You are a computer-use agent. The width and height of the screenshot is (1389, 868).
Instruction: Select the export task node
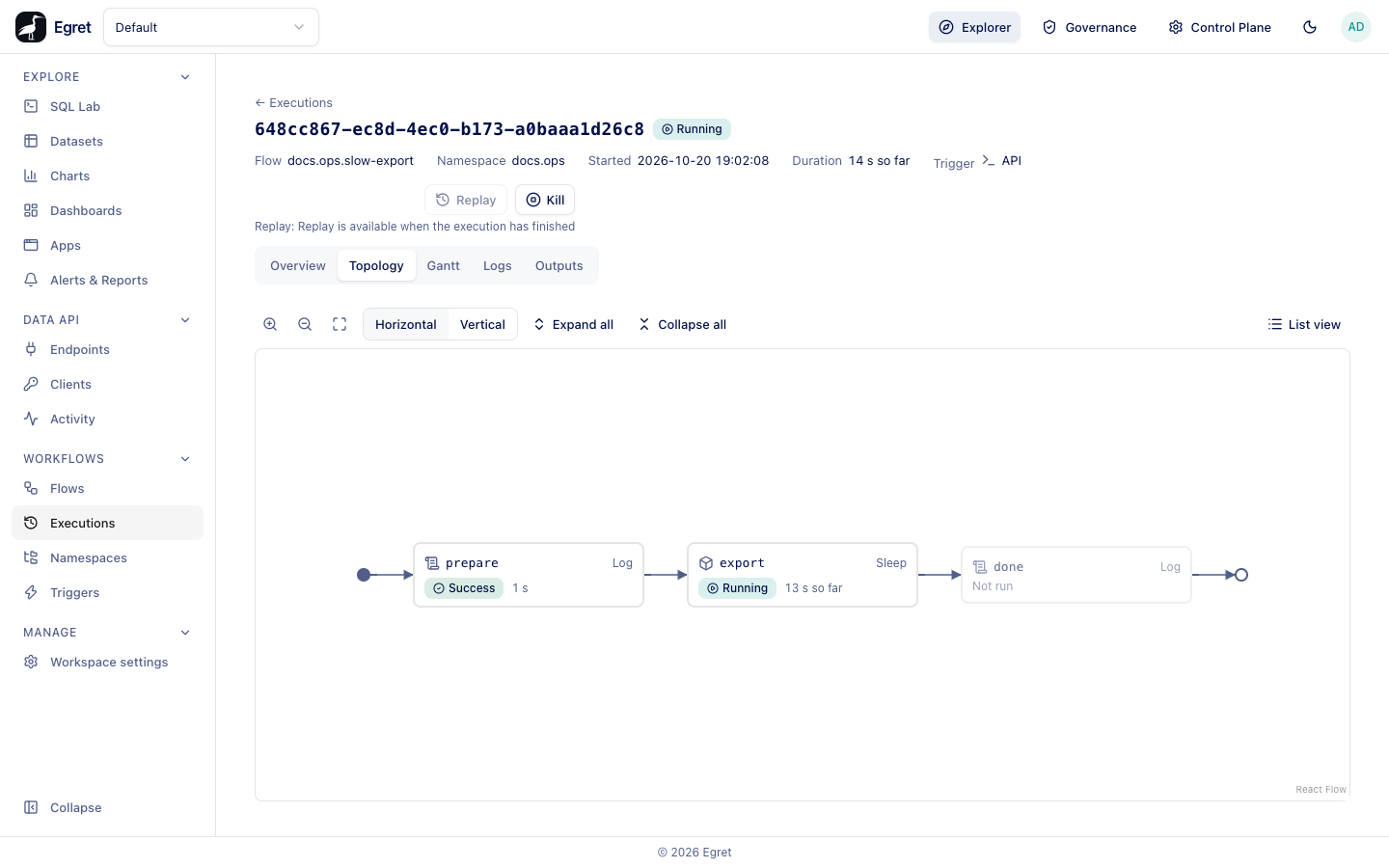[x=803, y=575]
